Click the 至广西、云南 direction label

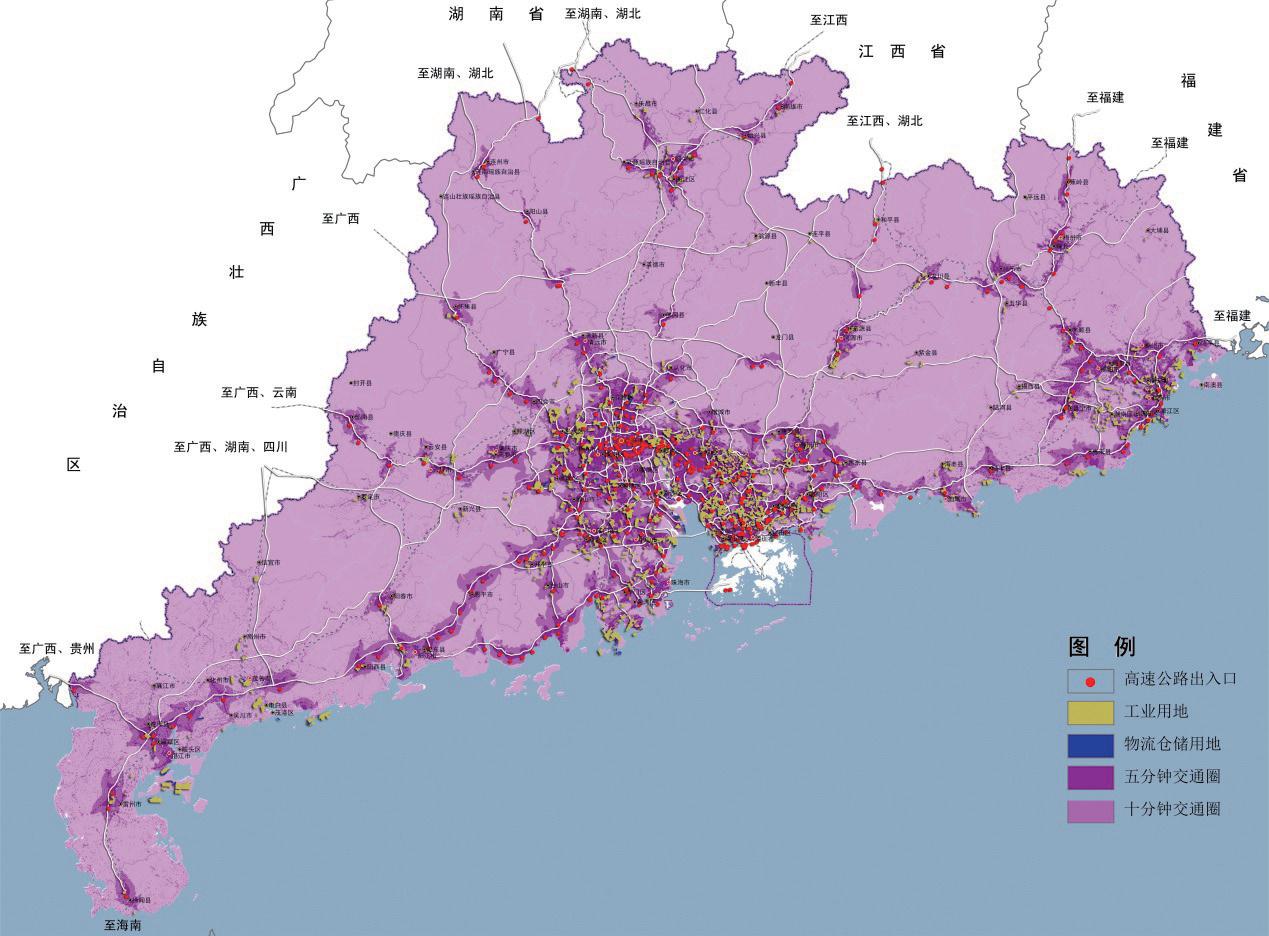(x=258, y=393)
